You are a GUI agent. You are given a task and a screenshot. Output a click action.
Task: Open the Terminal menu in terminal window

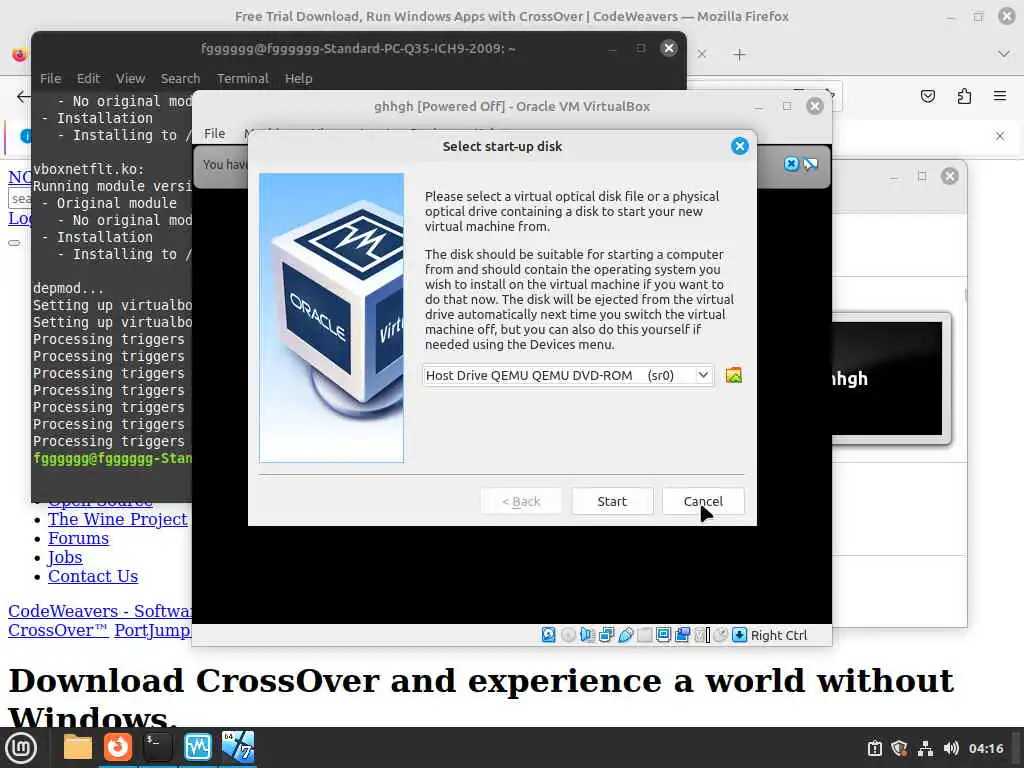[243, 78]
